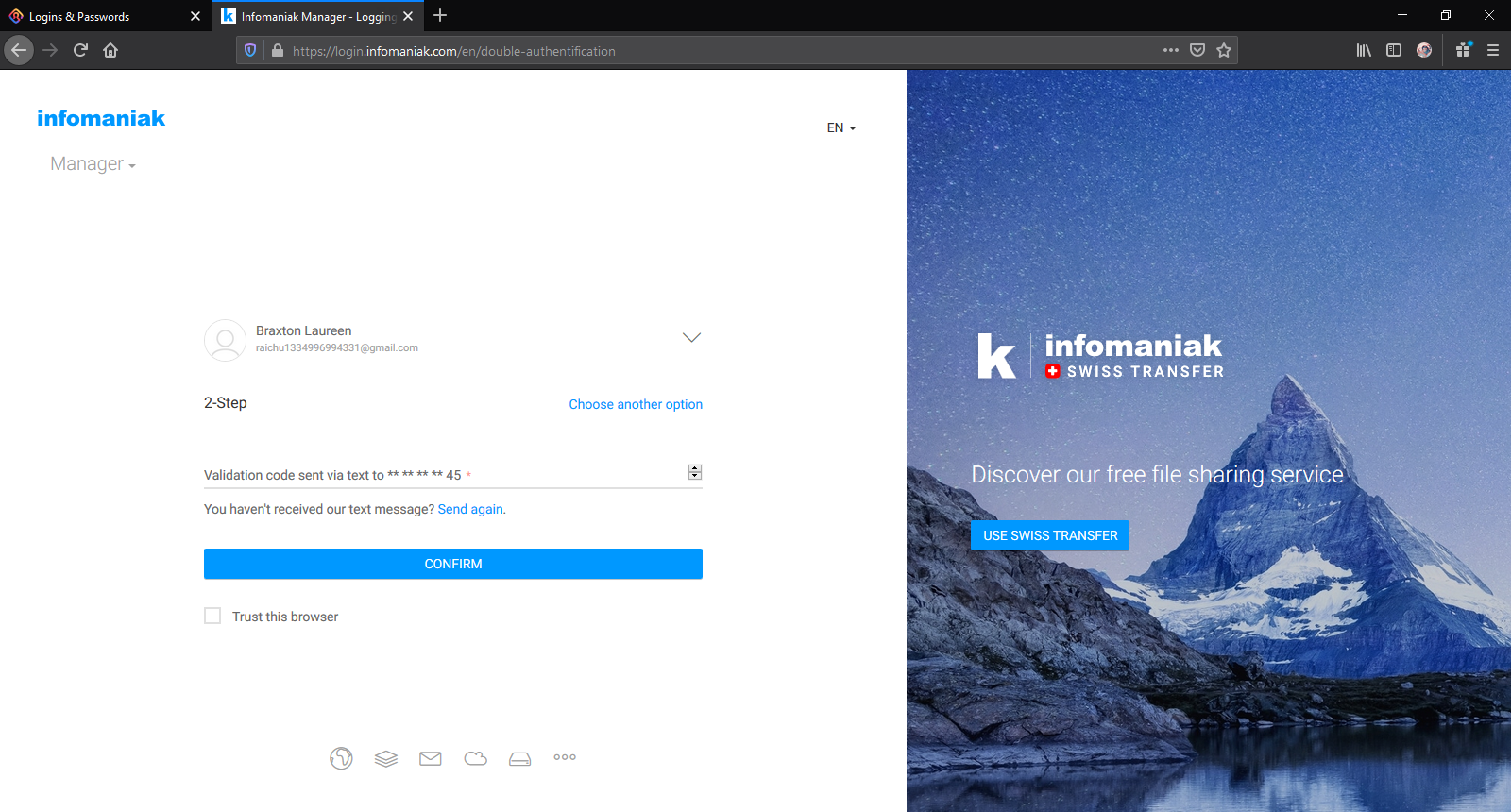View site security padlock information
The height and width of the screenshot is (812, 1511).
pyautogui.click(x=277, y=50)
